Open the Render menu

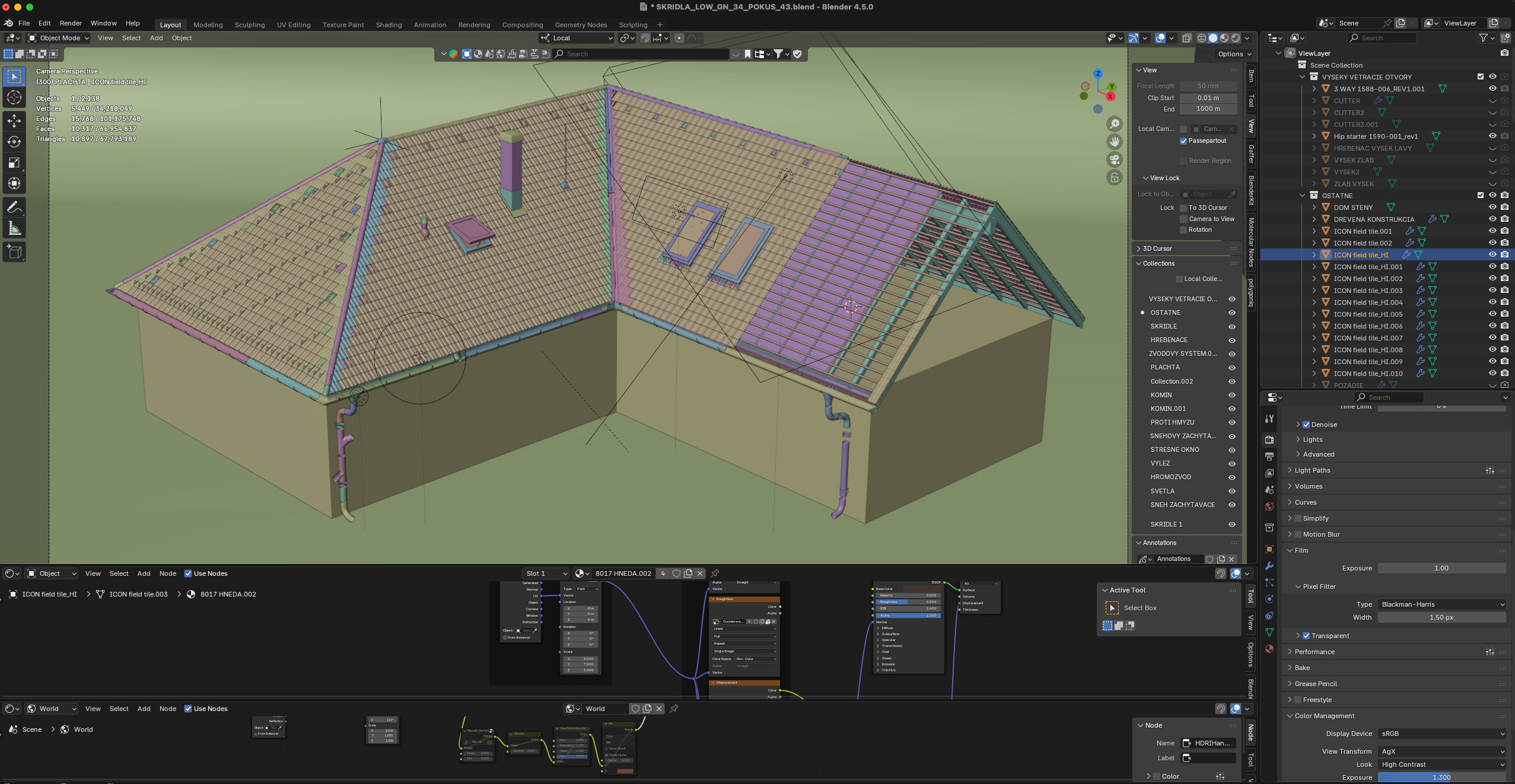(x=71, y=23)
